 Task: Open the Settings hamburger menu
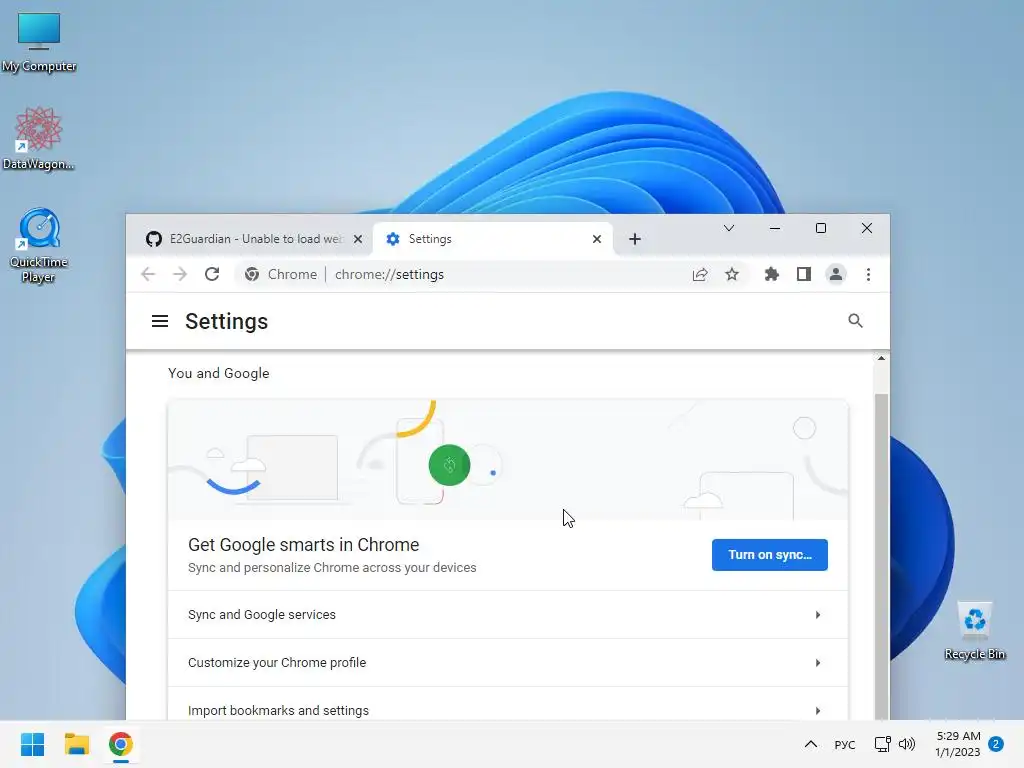coord(160,321)
